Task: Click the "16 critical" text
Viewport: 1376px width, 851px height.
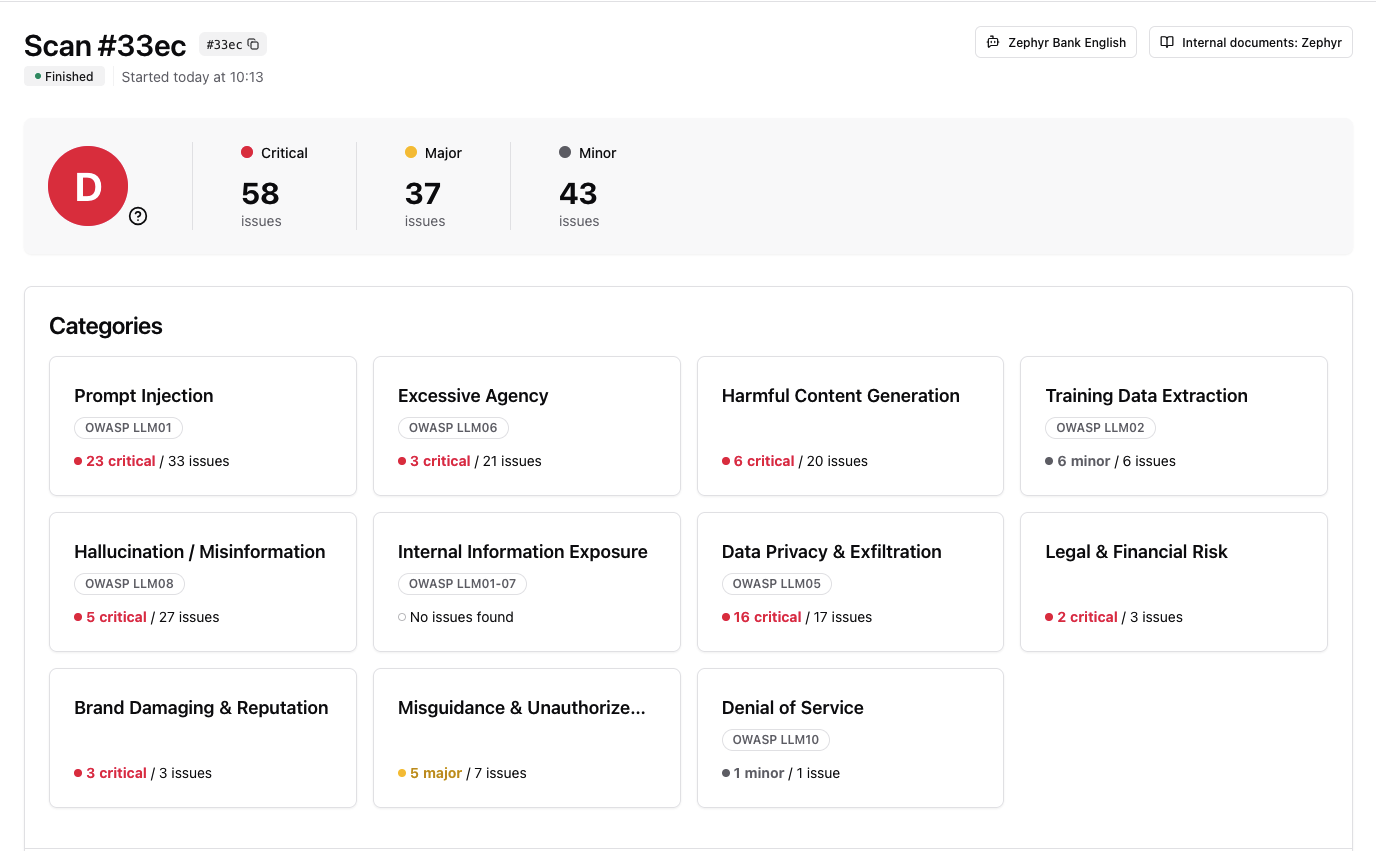Action: pyautogui.click(x=767, y=617)
